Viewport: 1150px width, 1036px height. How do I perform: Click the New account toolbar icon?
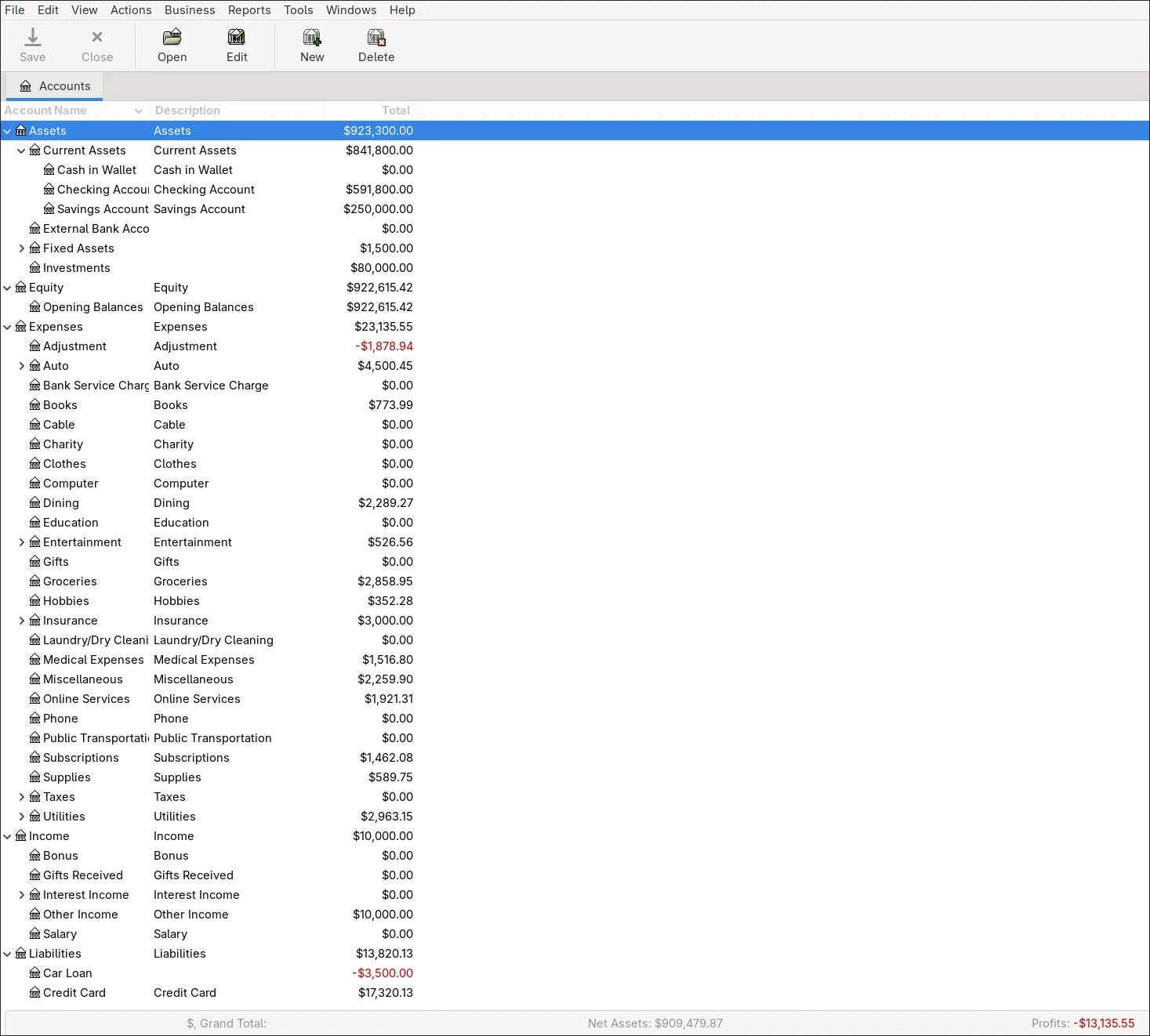pos(312,38)
